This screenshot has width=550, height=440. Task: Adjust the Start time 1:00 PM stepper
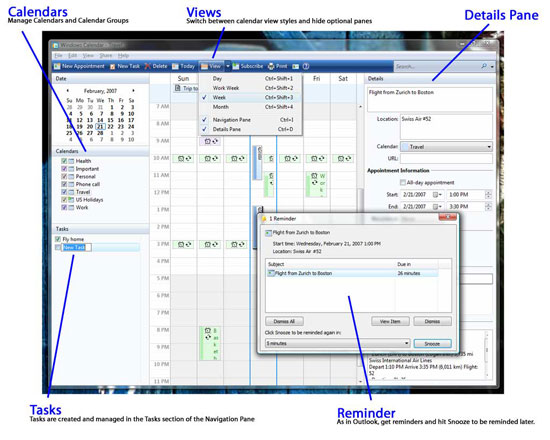pos(488,195)
